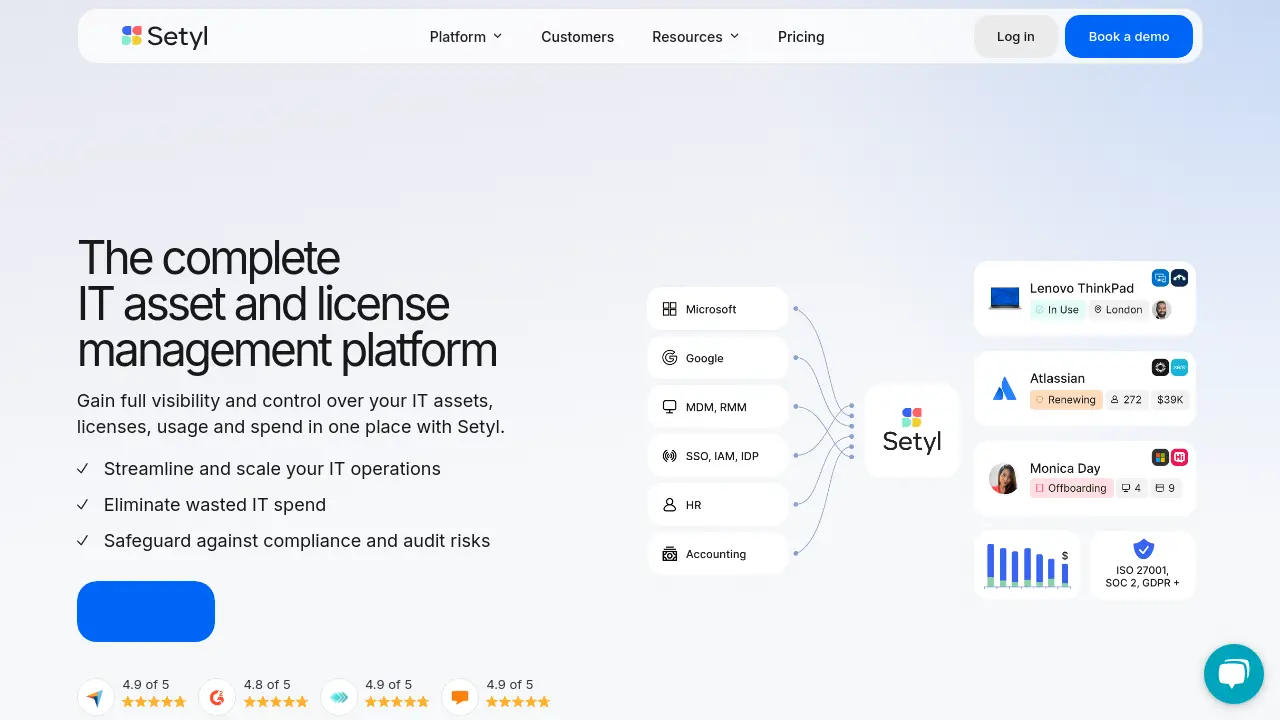The height and width of the screenshot is (720, 1280).
Task: Click the stars beside the G2 rating
Action: pyautogui.click(x=276, y=702)
